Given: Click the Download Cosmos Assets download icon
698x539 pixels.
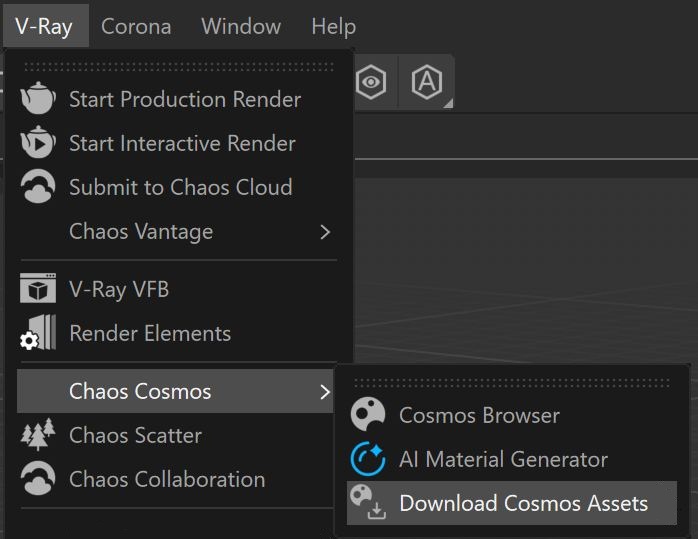Looking at the screenshot, I should pos(368,503).
